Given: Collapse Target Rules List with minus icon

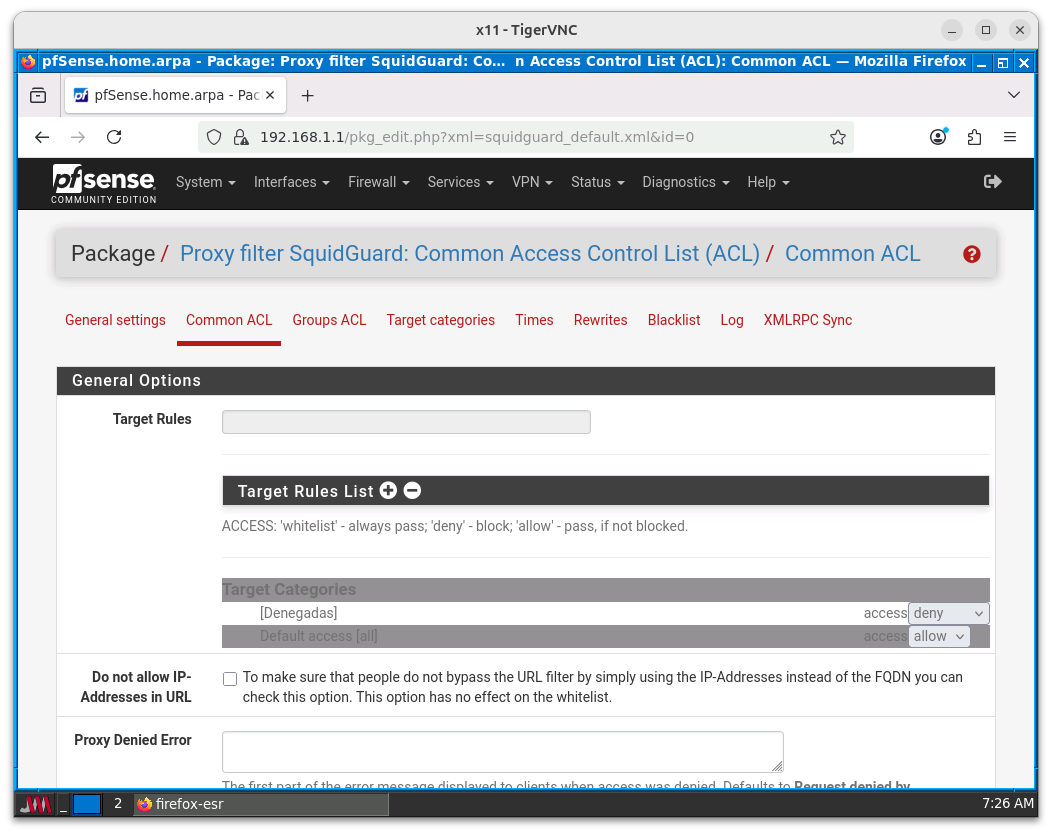Looking at the screenshot, I should pos(412,491).
